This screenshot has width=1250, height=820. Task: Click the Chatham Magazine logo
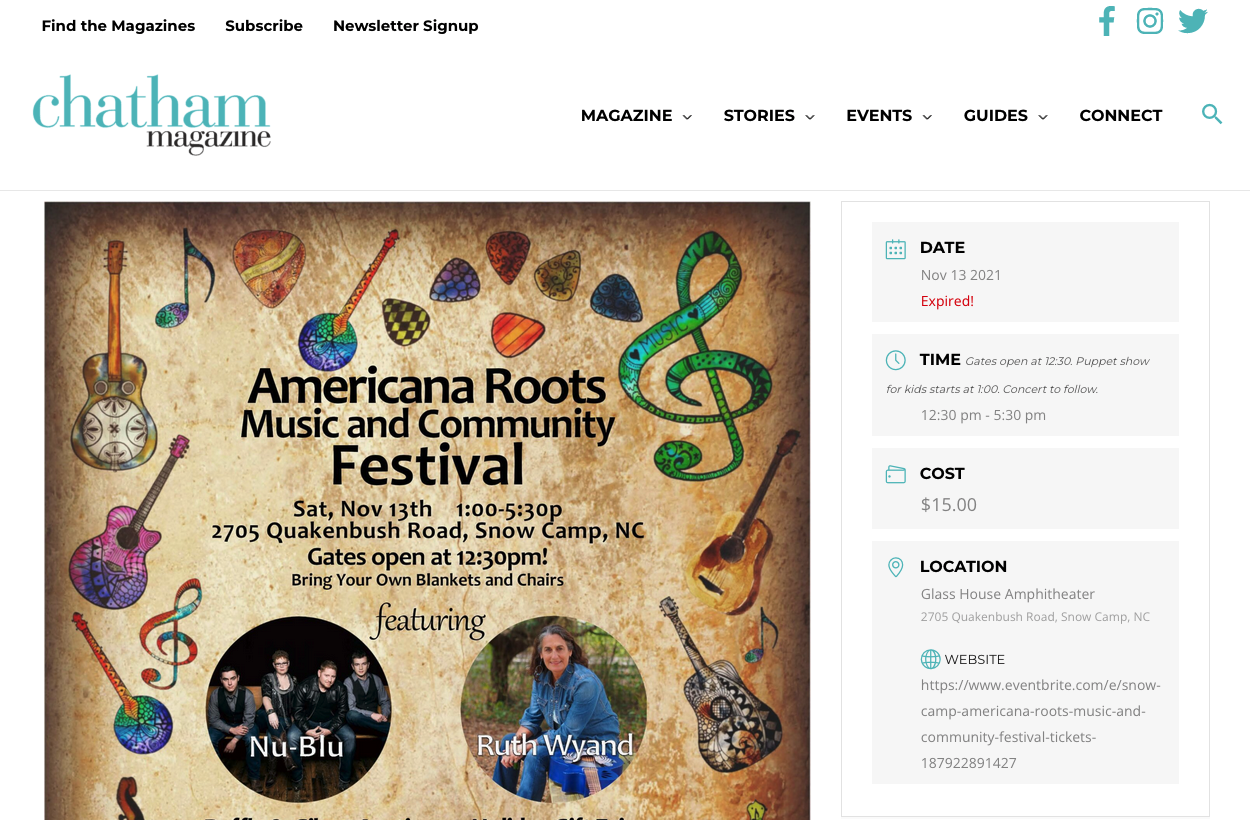(x=151, y=114)
